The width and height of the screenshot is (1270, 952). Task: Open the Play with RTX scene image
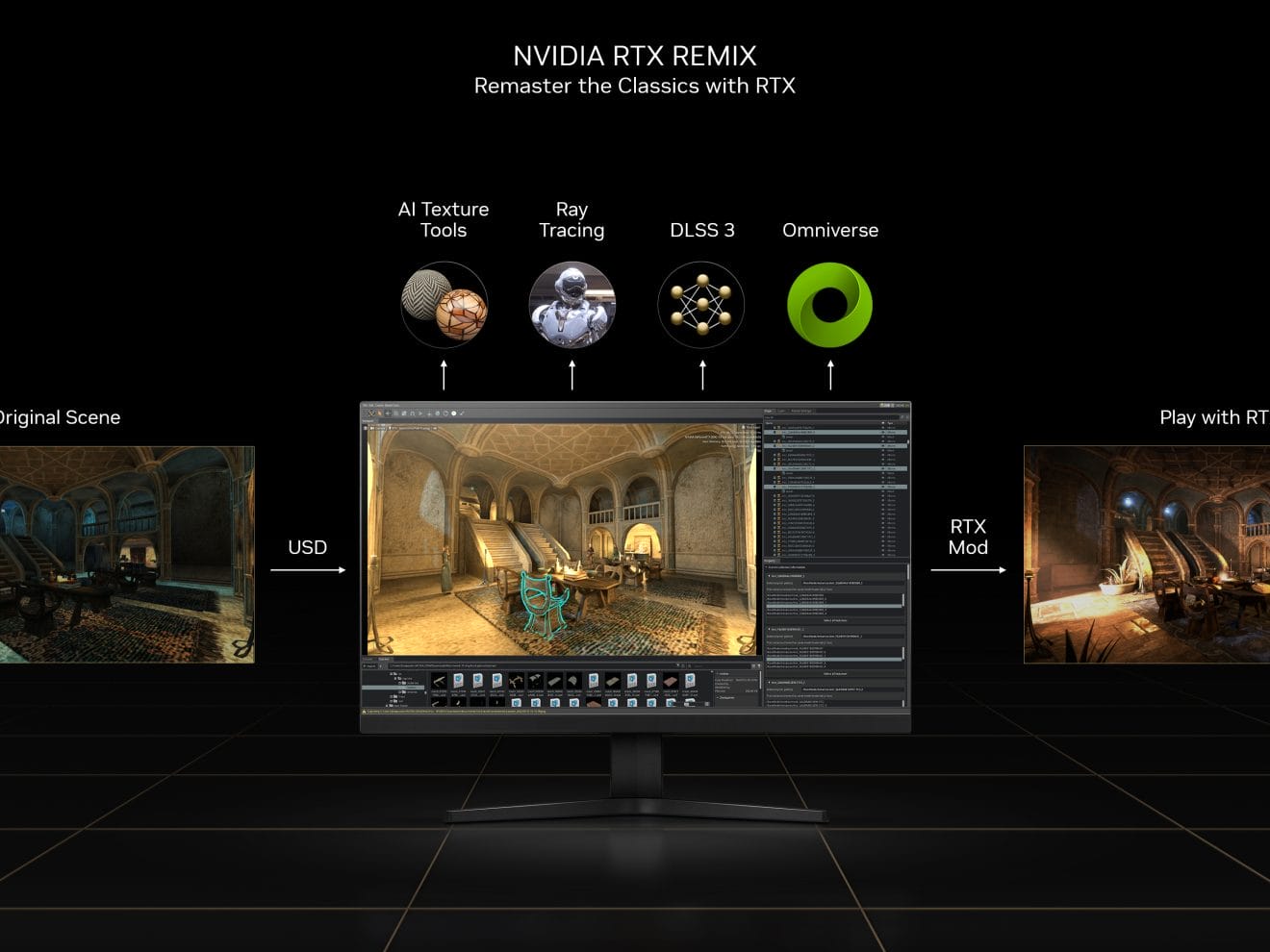pyautogui.click(x=1147, y=554)
